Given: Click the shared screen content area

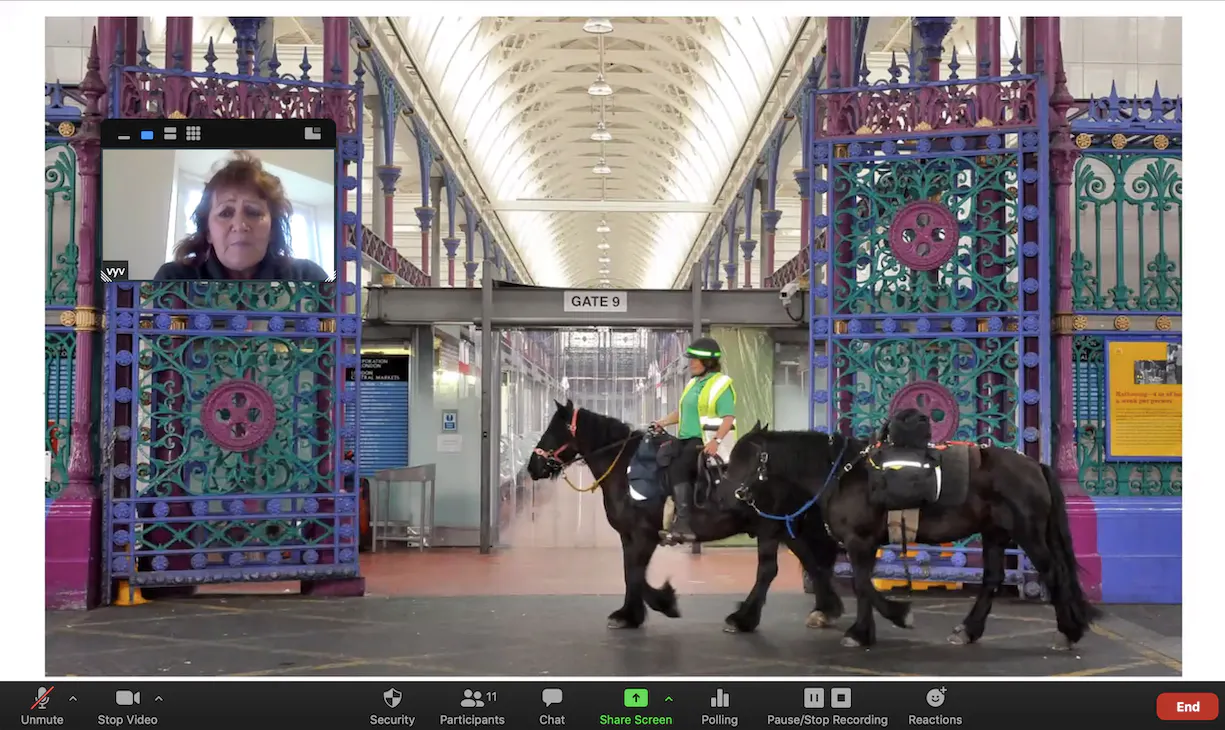Looking at the screenshot, I should pyautogui.click(x=613, y=345).
